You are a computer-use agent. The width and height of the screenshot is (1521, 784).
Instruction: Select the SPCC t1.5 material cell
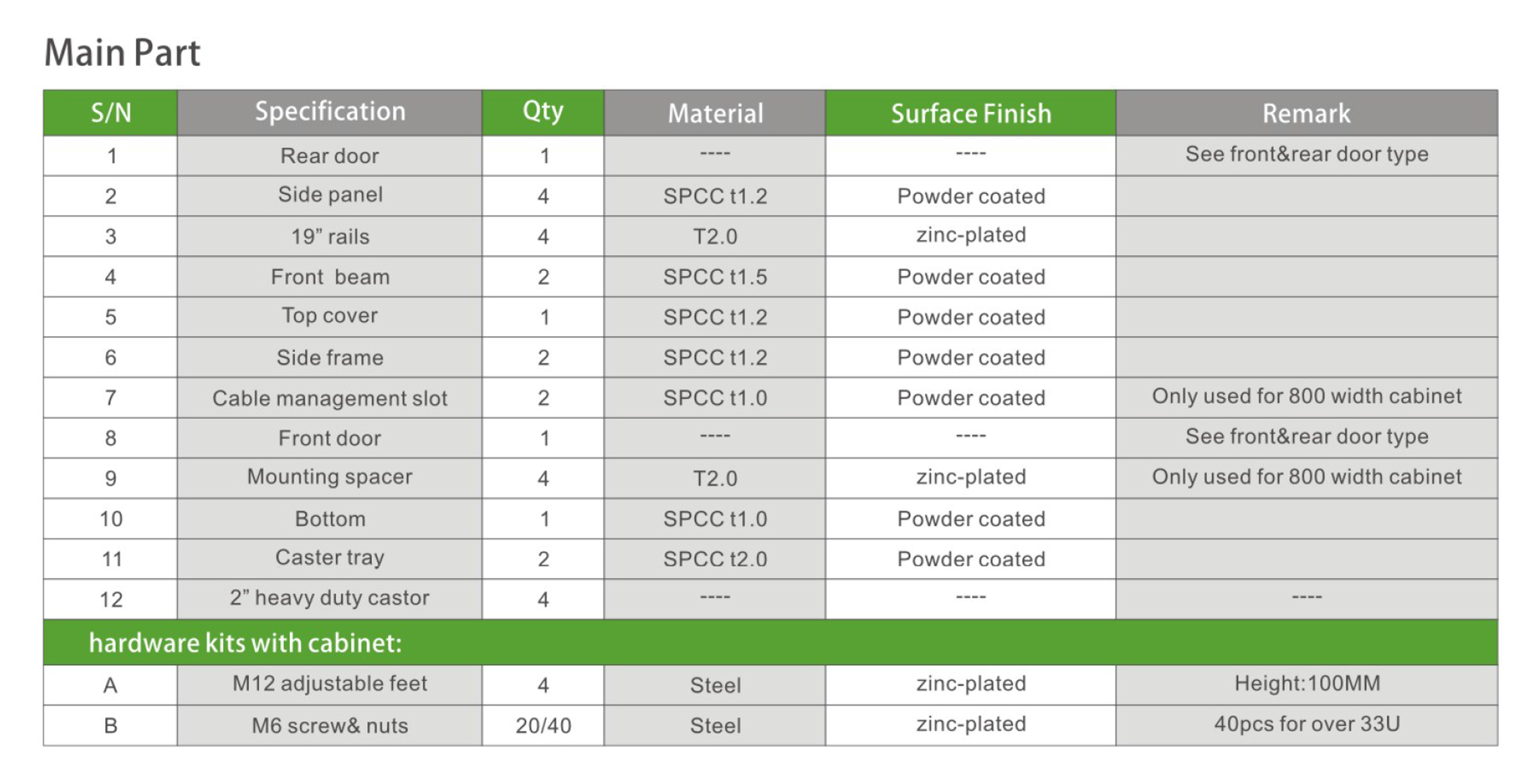point(715,277)
